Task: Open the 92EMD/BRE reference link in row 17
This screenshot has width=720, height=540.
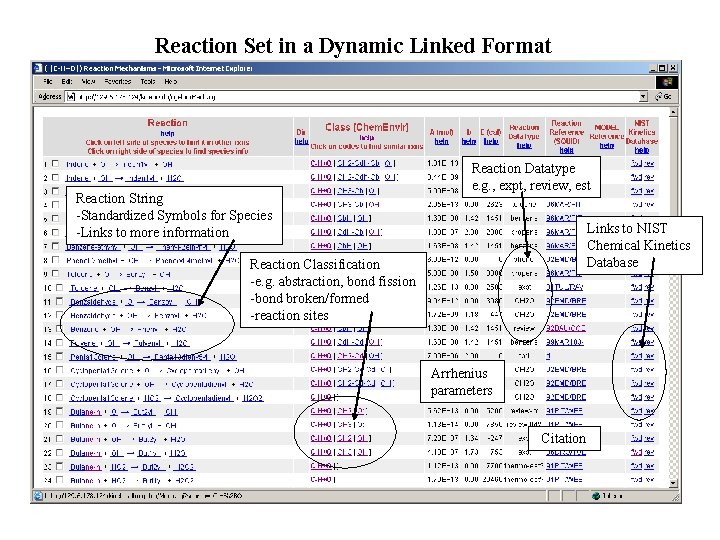Action: point(566,383)
